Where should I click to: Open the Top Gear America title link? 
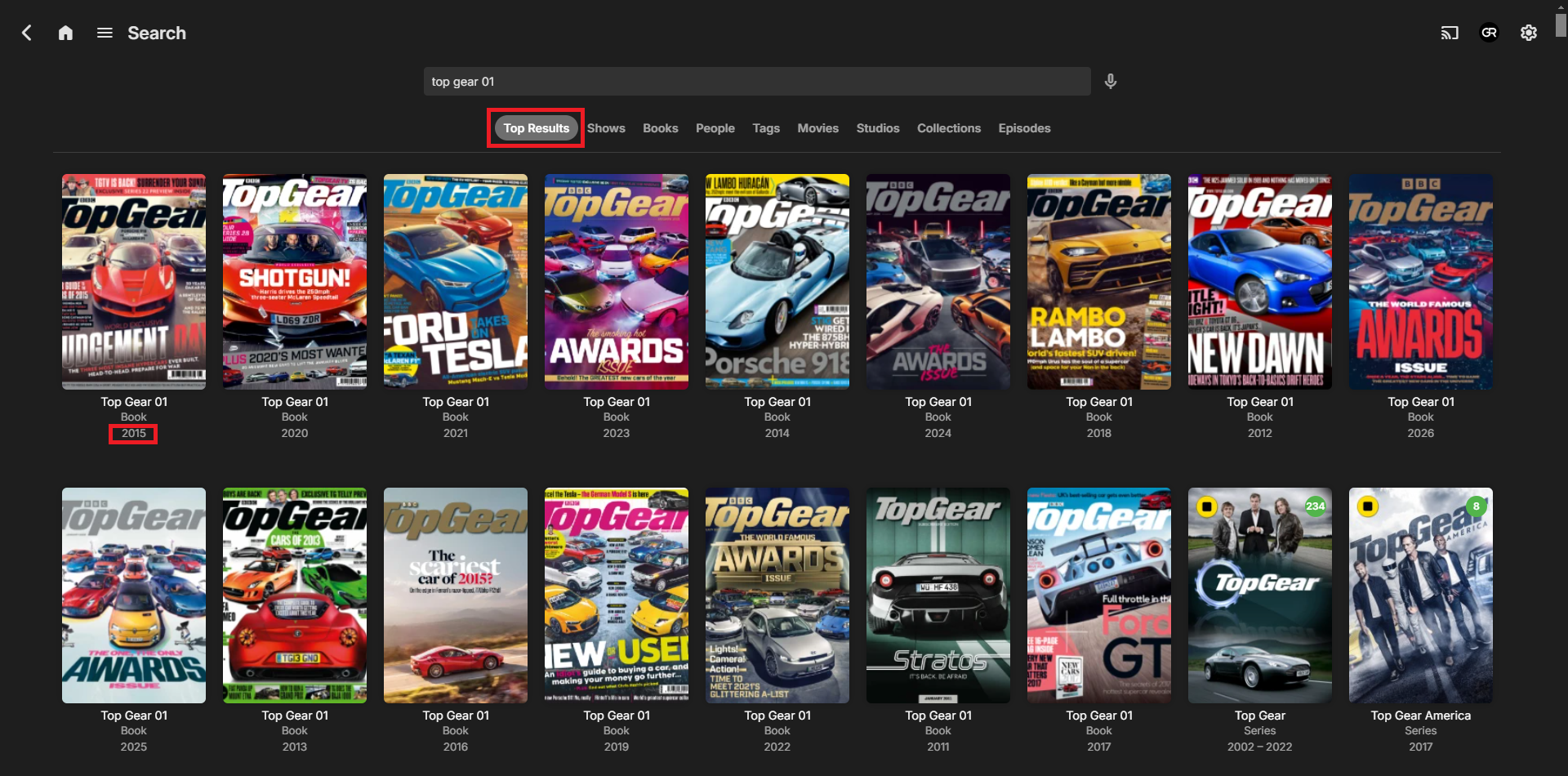click(1420, 716)
